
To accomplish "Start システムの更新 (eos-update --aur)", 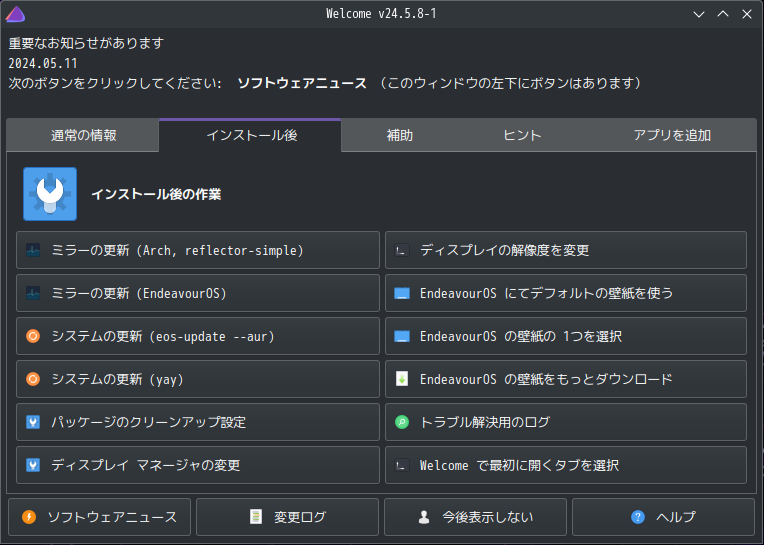I will (198, 336).
